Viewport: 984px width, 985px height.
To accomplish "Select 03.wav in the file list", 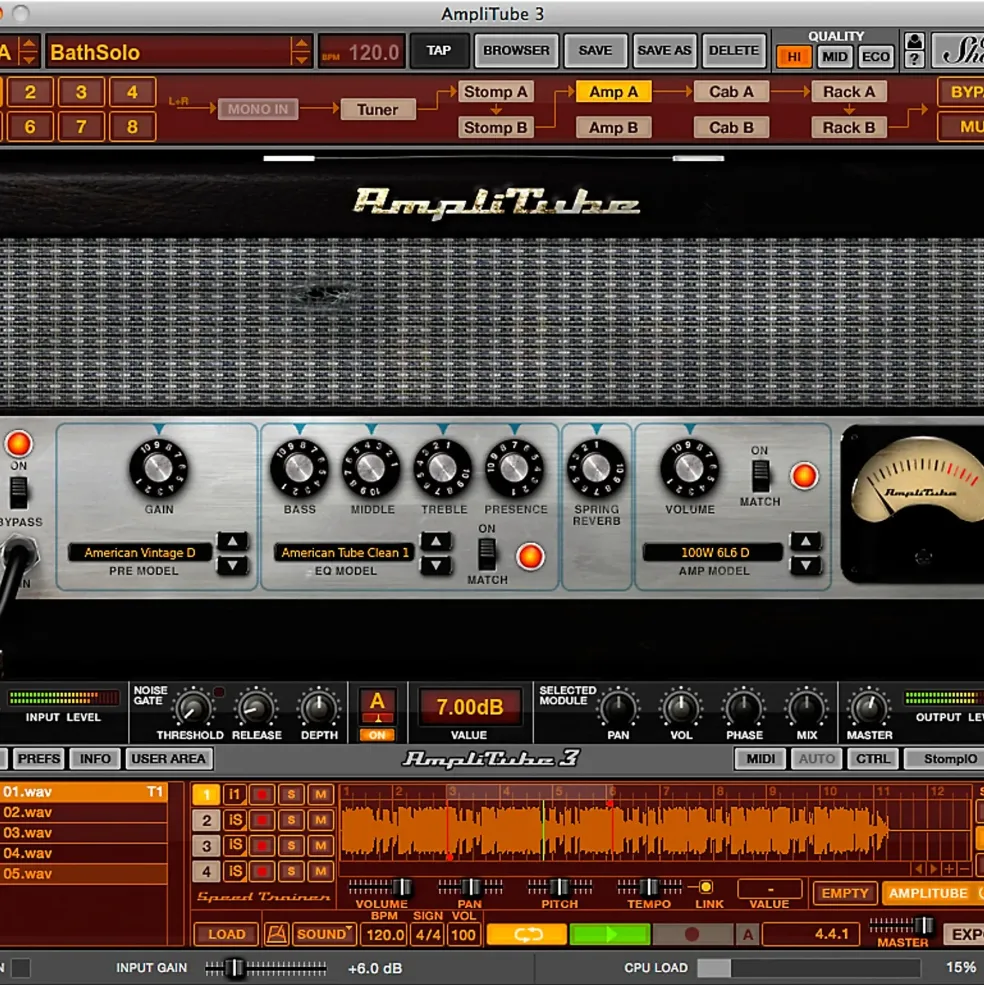I will point(84,832).
